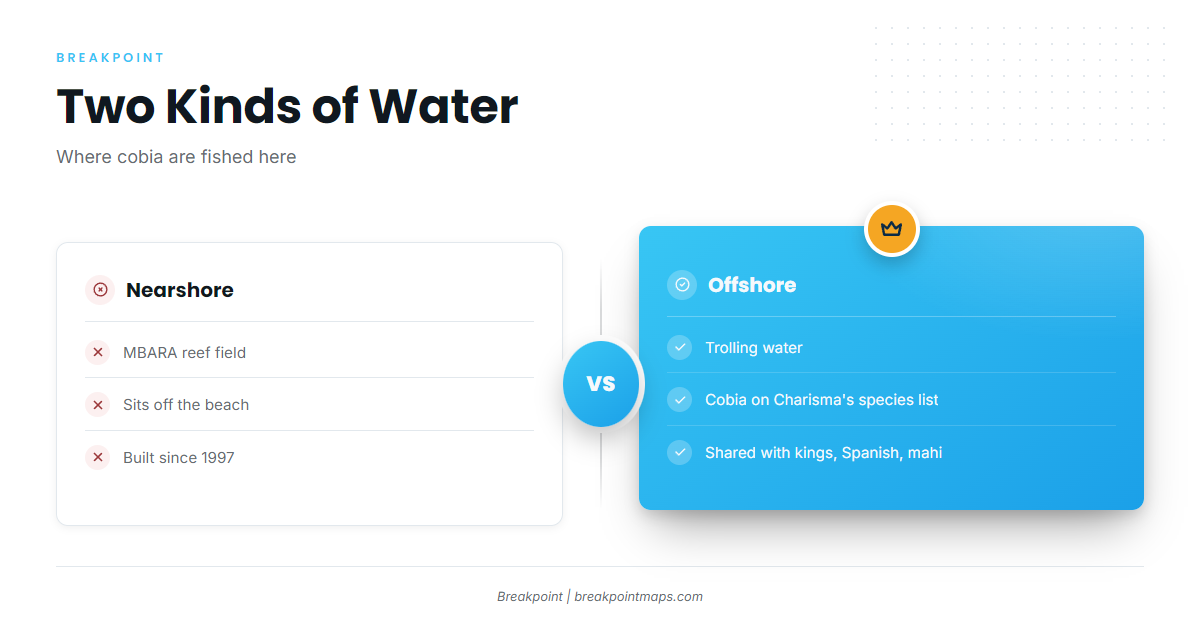Screen dimensions: 1200x630
Task: Click the Where cobia are fished here subtitle
Action: point(176,157)
